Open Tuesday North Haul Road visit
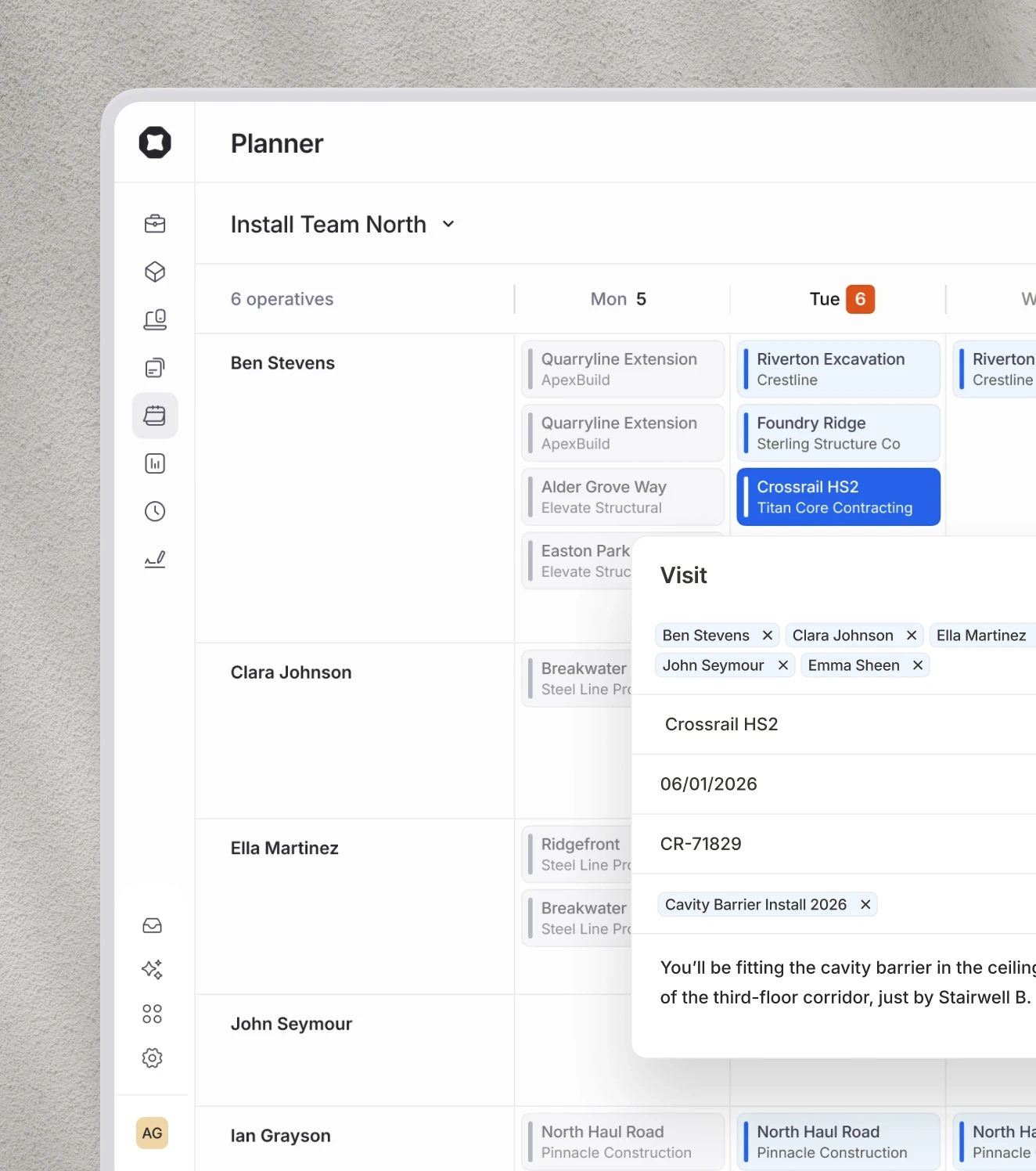1036x1171 pixels. point(838,1141)
